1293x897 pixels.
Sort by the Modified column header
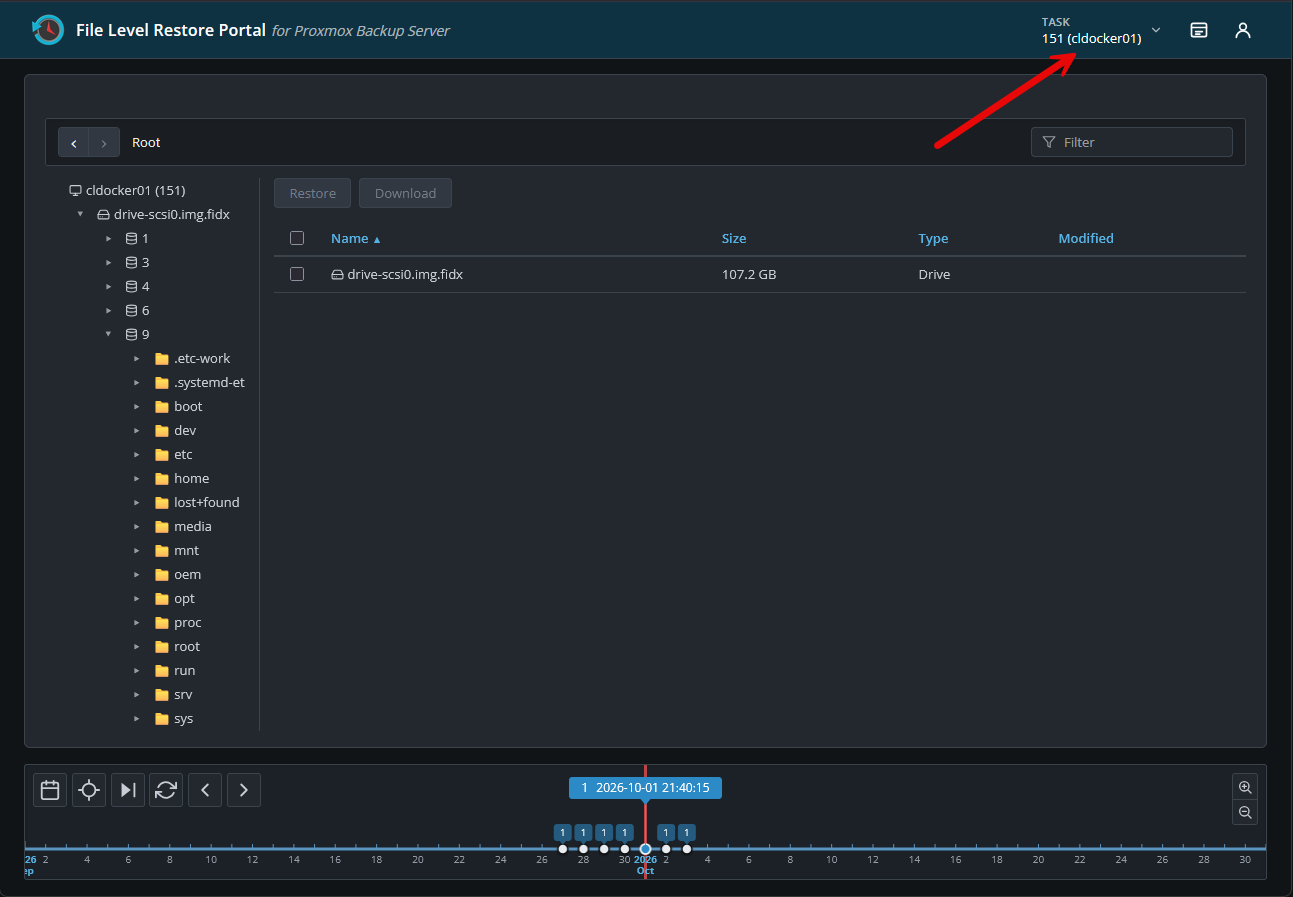(x=1086, y=238)
